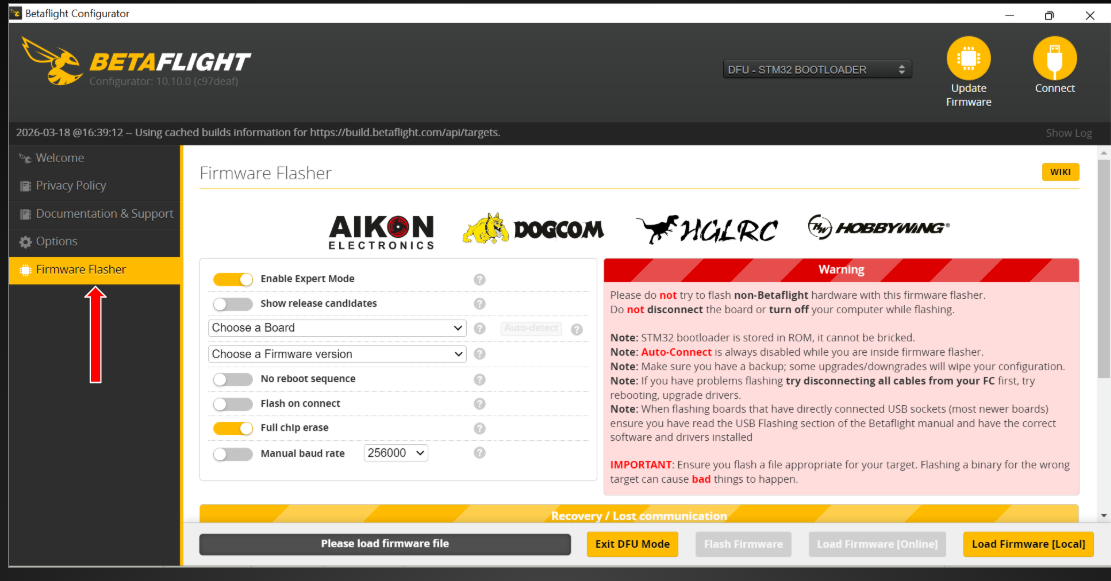Click the Hobbywing sponsor logo
This screenshot has width=1111, height=581.
[x=878, y=228]
